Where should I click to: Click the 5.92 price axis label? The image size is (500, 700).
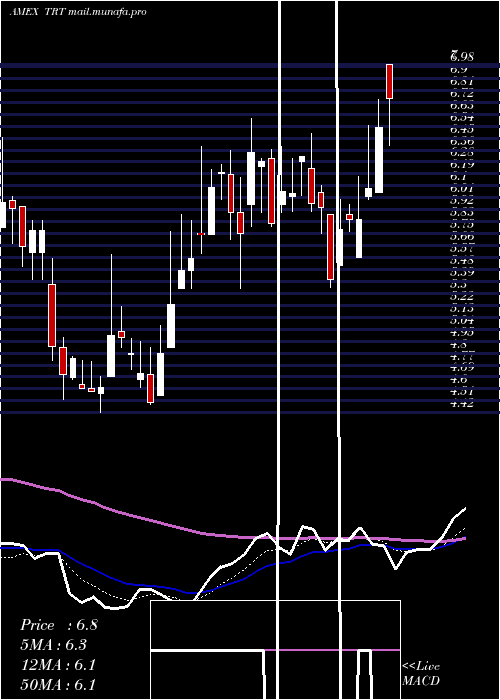pyautogui.click(x=462, y=200)
